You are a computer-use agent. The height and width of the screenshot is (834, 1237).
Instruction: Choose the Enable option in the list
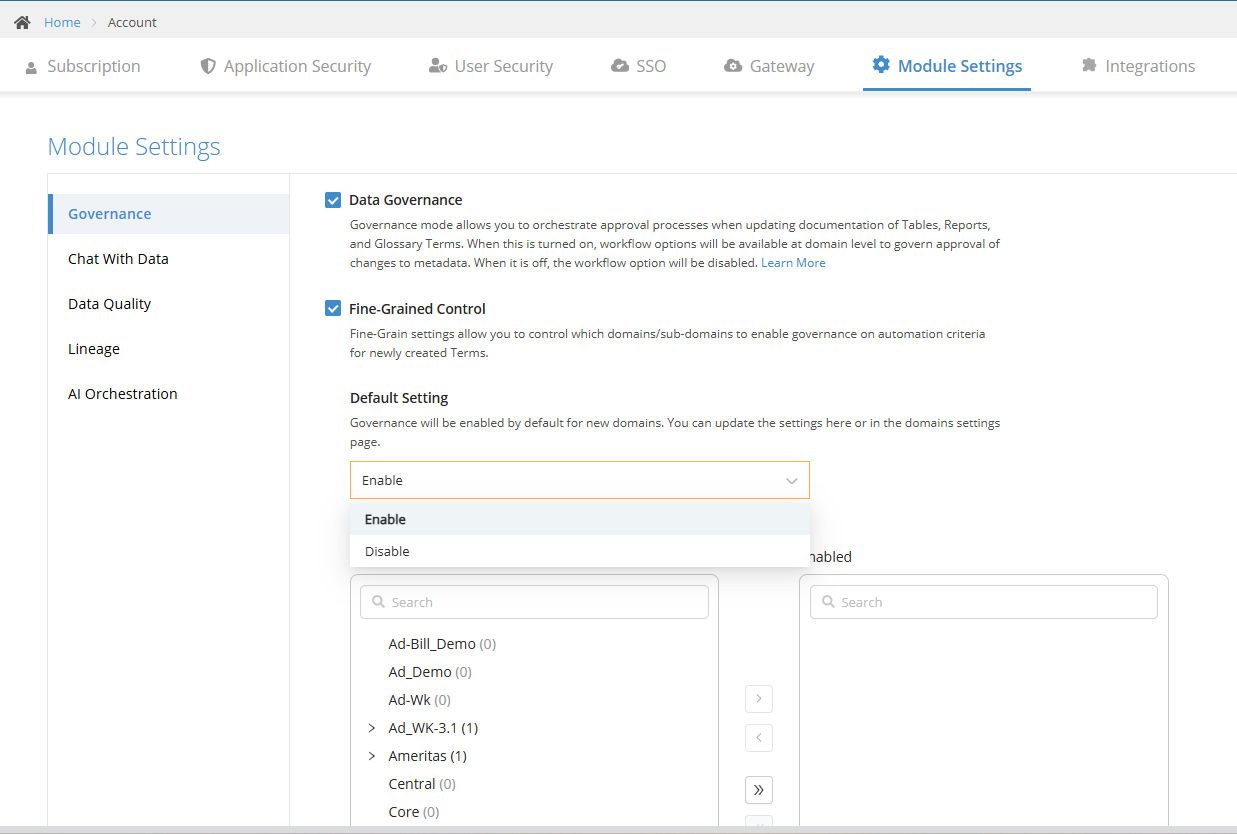coord(580,519)
